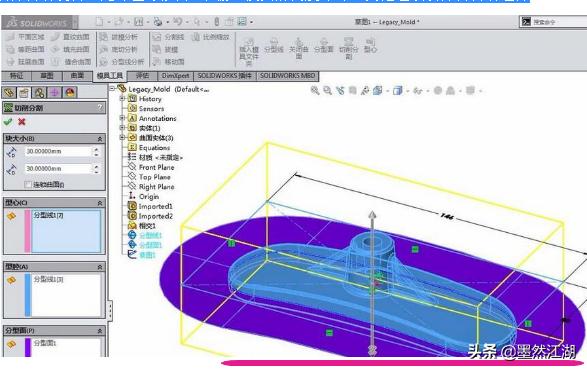The height and width of the screenshot is (370, 587).
Task: Select the 拔模 draft tool
Action: 166,49
